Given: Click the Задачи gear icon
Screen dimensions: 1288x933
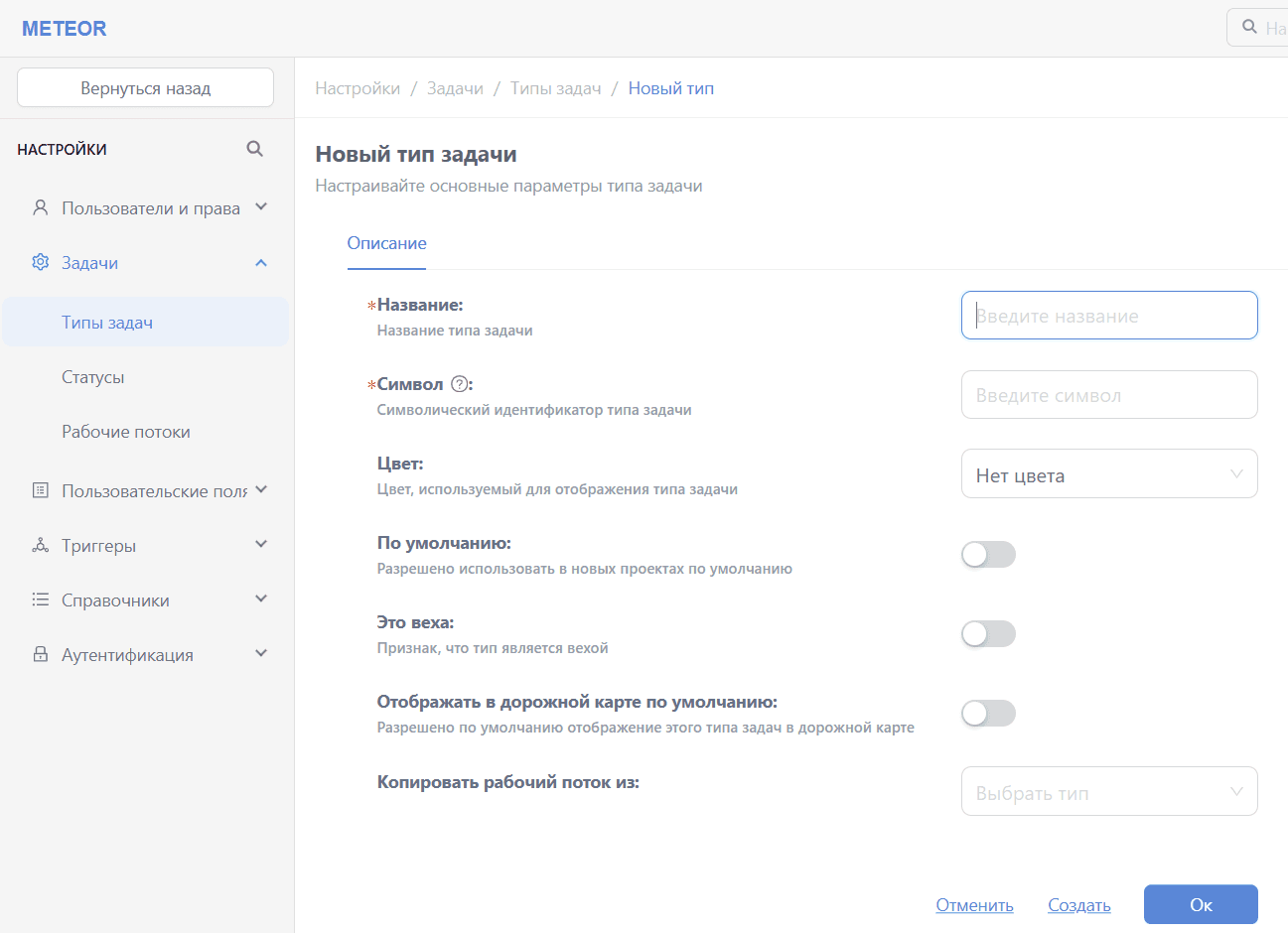Looking at the screenshot, I should (x=41, y=262).
